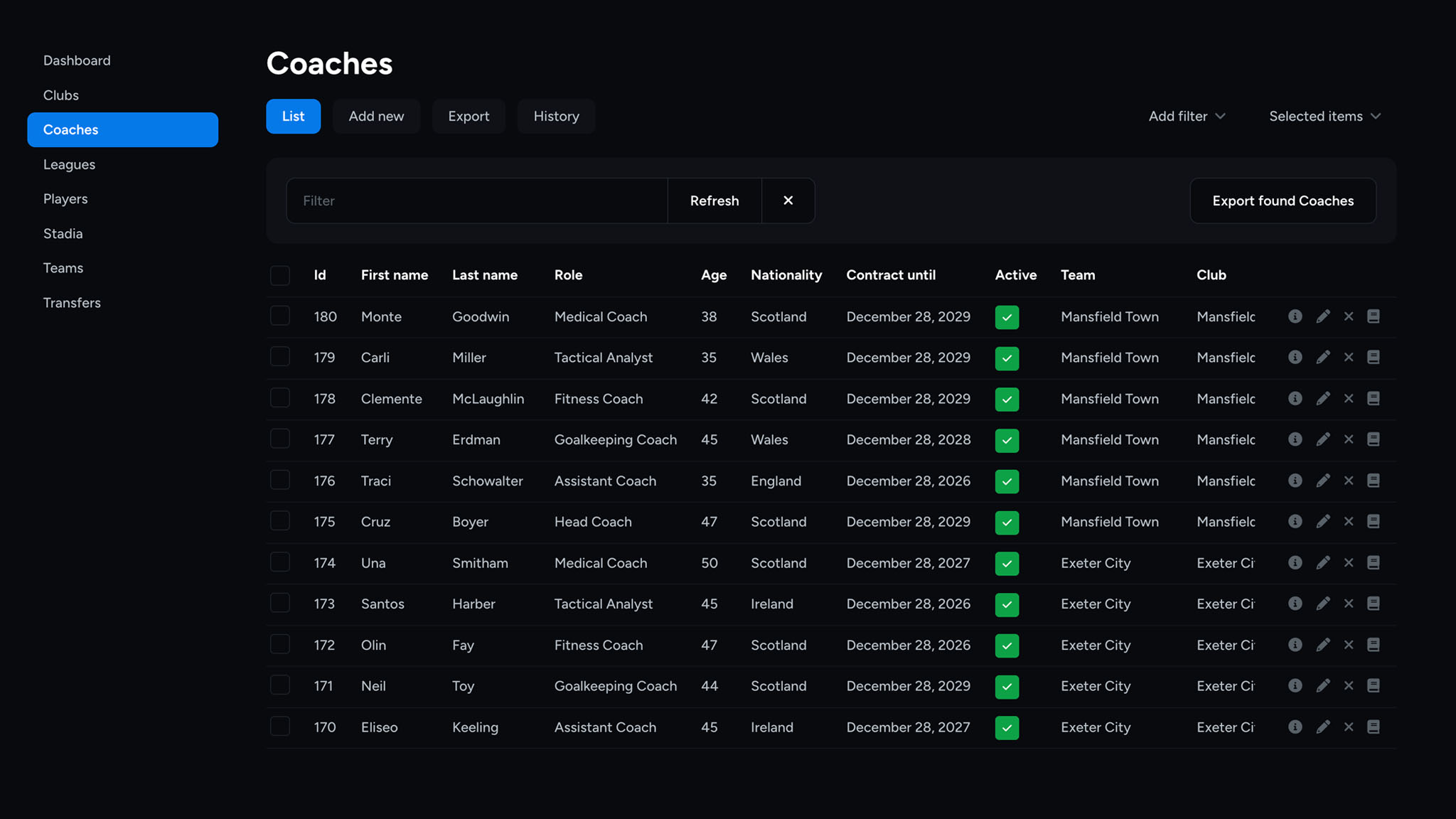
Task: Click the Refresh button
Action: pos(714,200)
